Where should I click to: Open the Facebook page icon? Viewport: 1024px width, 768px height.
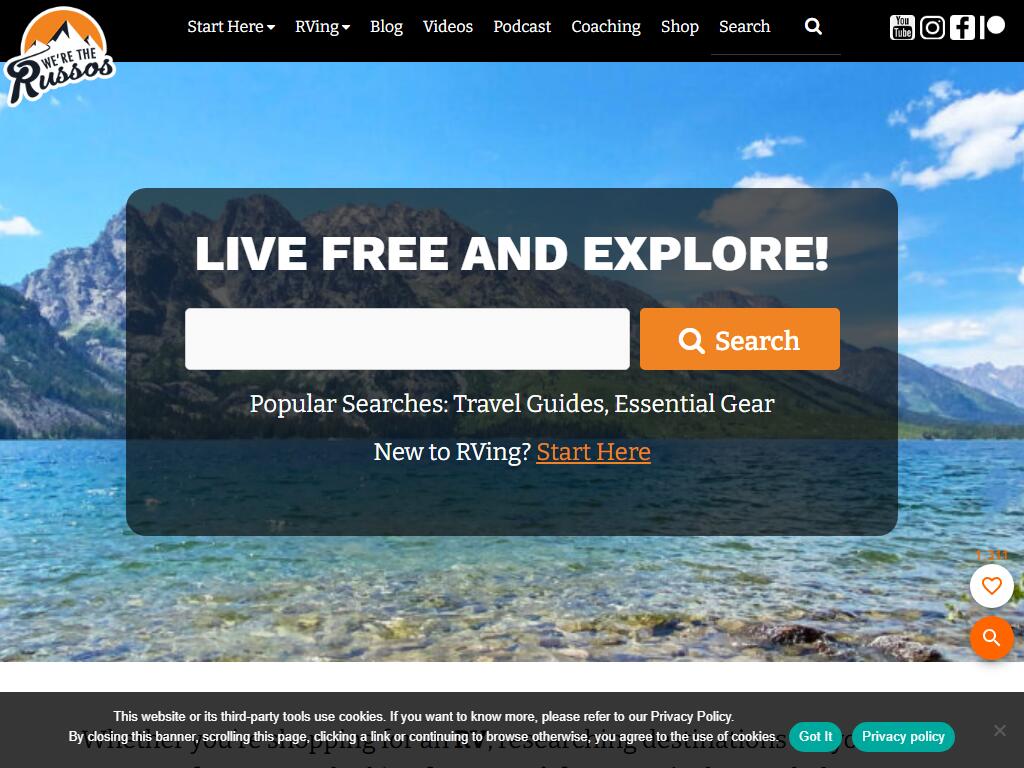(x=962, y=27)
